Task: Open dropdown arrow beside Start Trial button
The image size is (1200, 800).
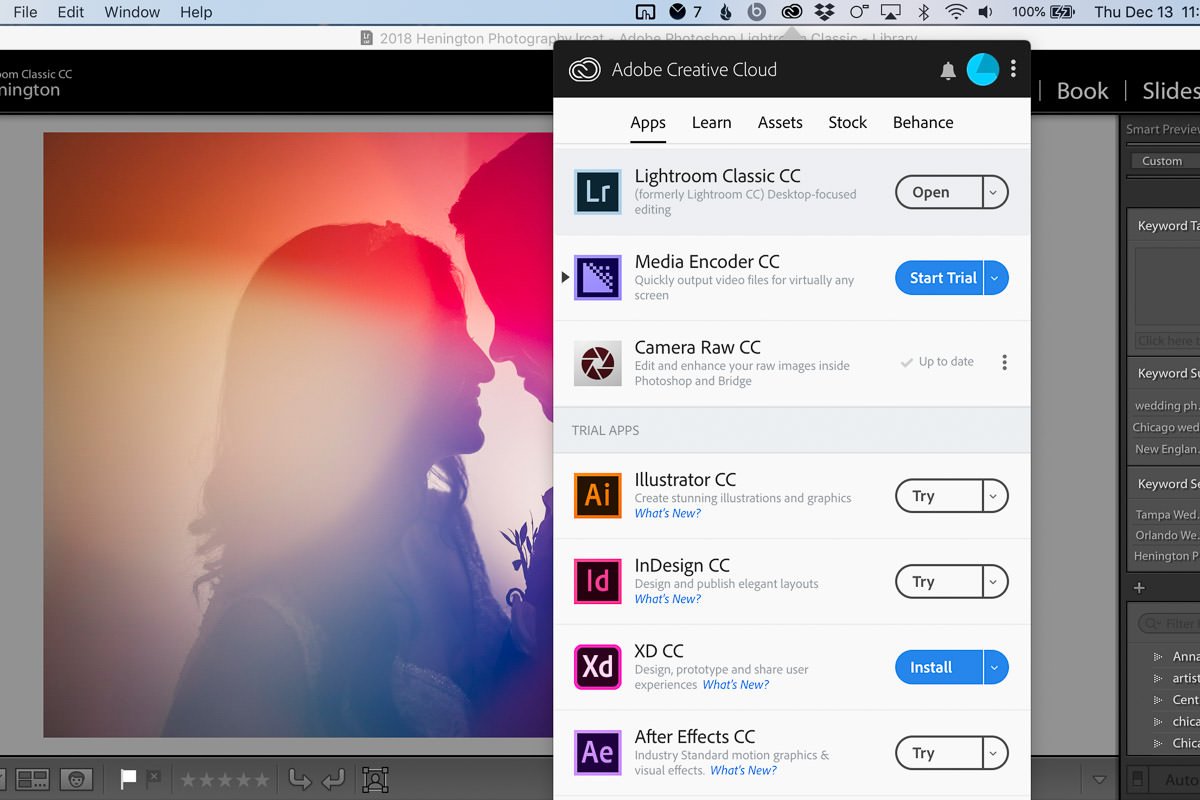Action: [995, 278]
